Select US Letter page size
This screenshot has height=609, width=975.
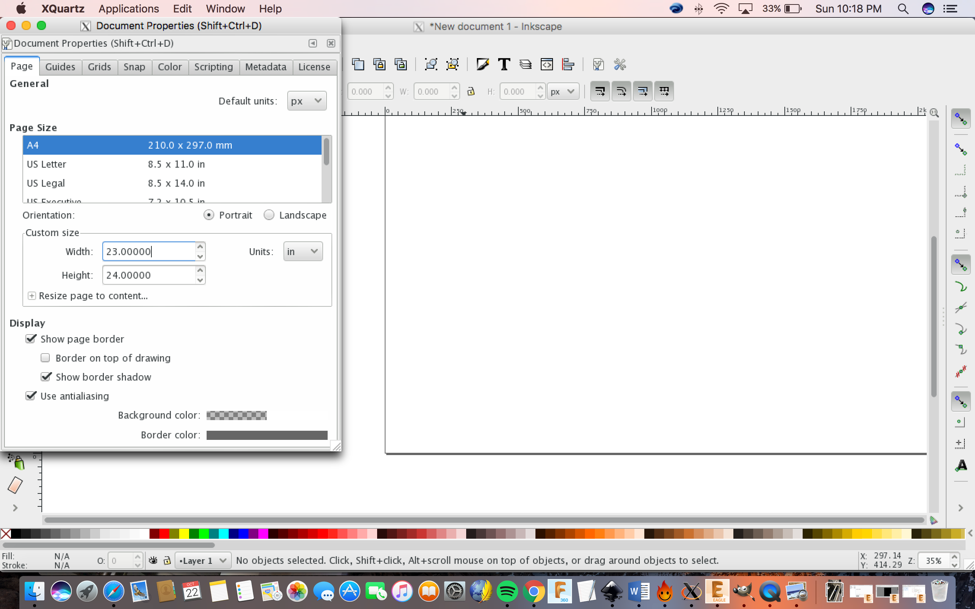[172, 164]
